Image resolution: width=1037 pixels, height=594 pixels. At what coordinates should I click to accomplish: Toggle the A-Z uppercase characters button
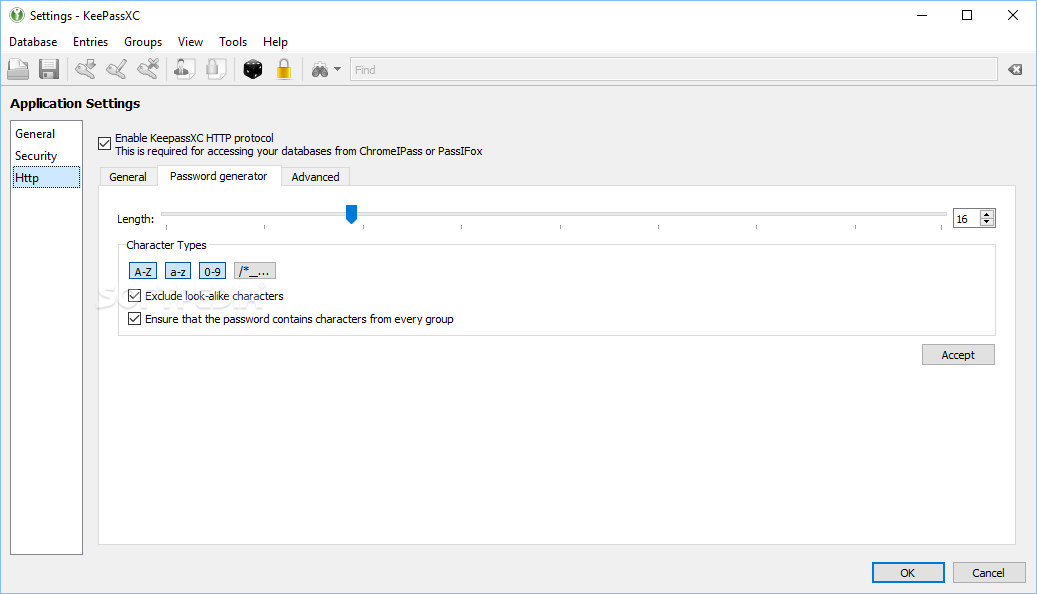(143, 271)
